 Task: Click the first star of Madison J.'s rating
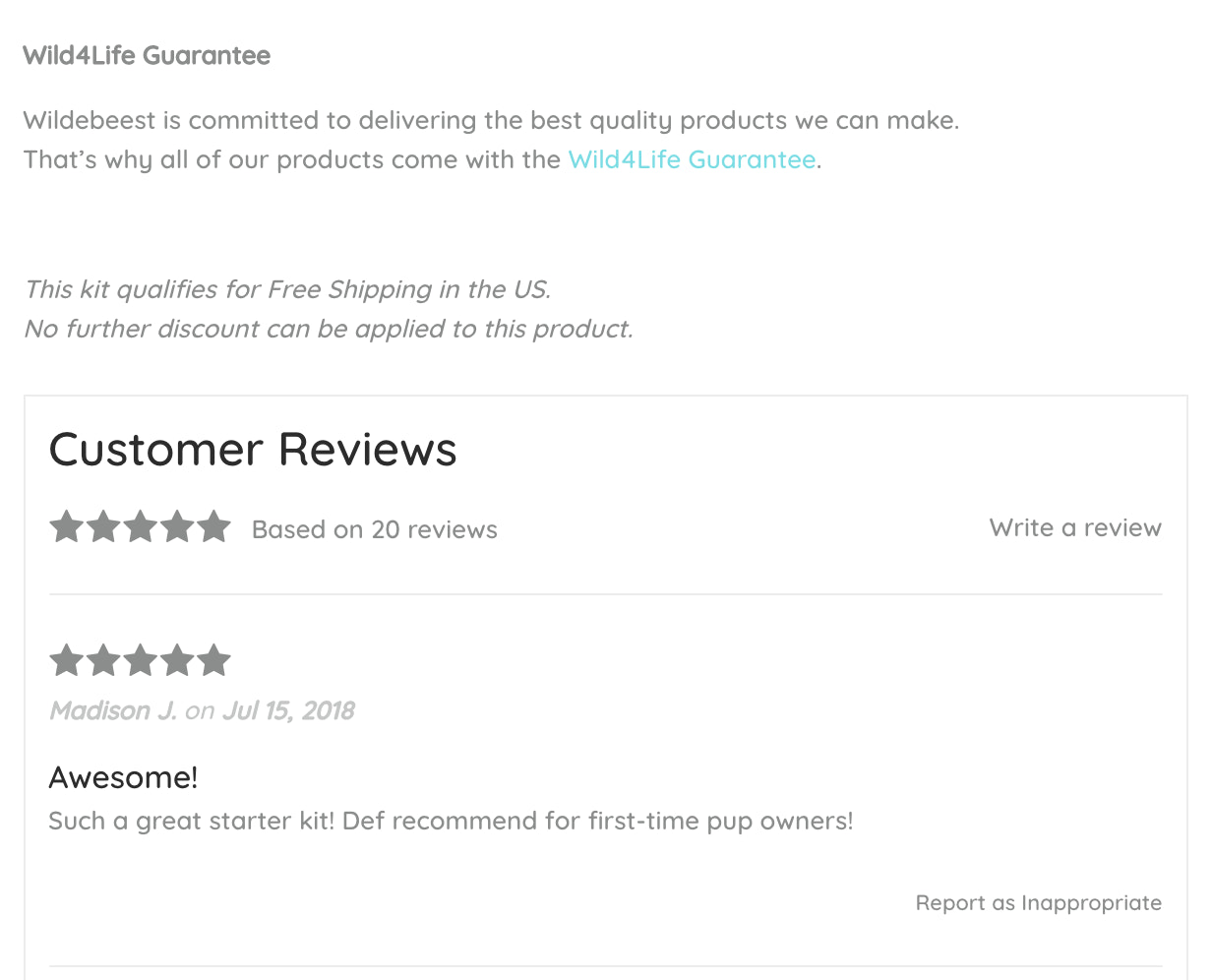pyautogui.click(x=66, y=659)
